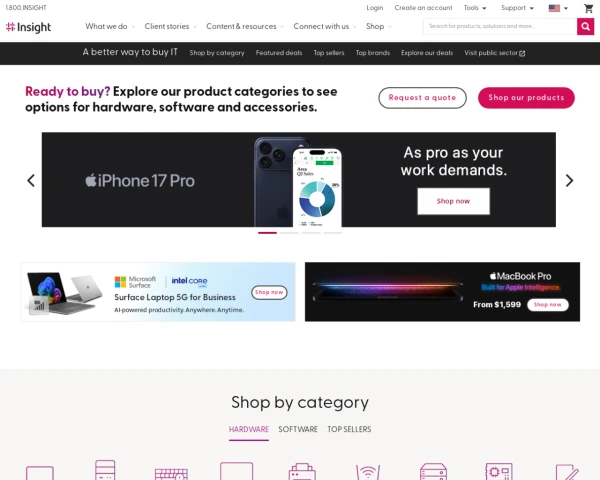Open the US flag country selector
Image resolution: width=600 pixels, height=480 pixels.
[x=558, y=8]
